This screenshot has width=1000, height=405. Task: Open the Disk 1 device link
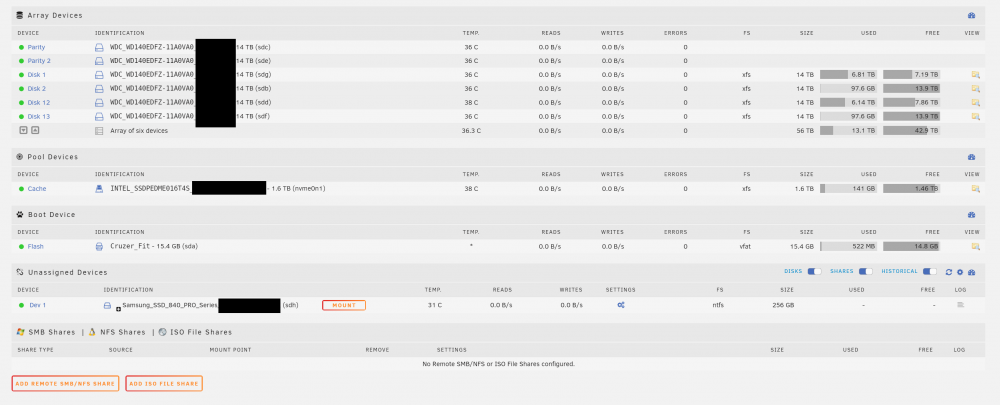[x=36, y=75]
